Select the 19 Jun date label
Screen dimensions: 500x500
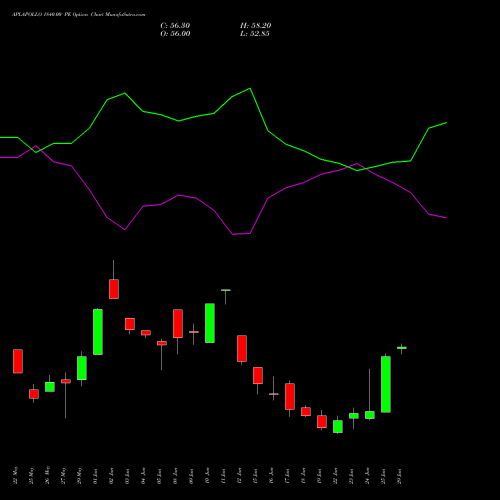319,476
